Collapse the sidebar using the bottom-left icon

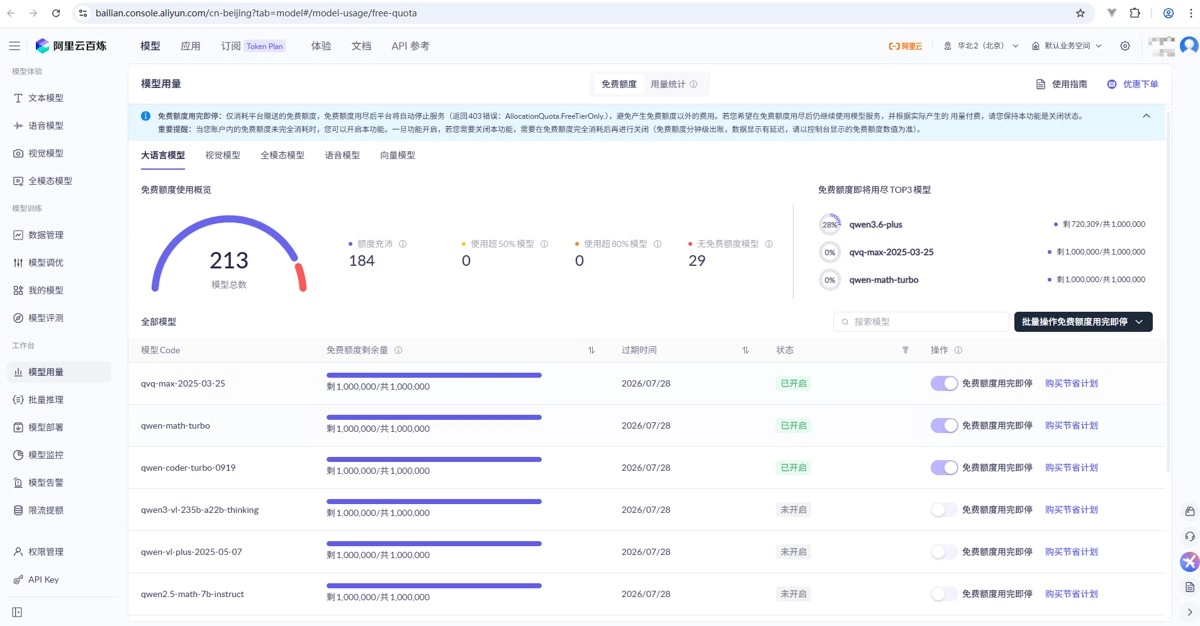[x=17, y=612]
